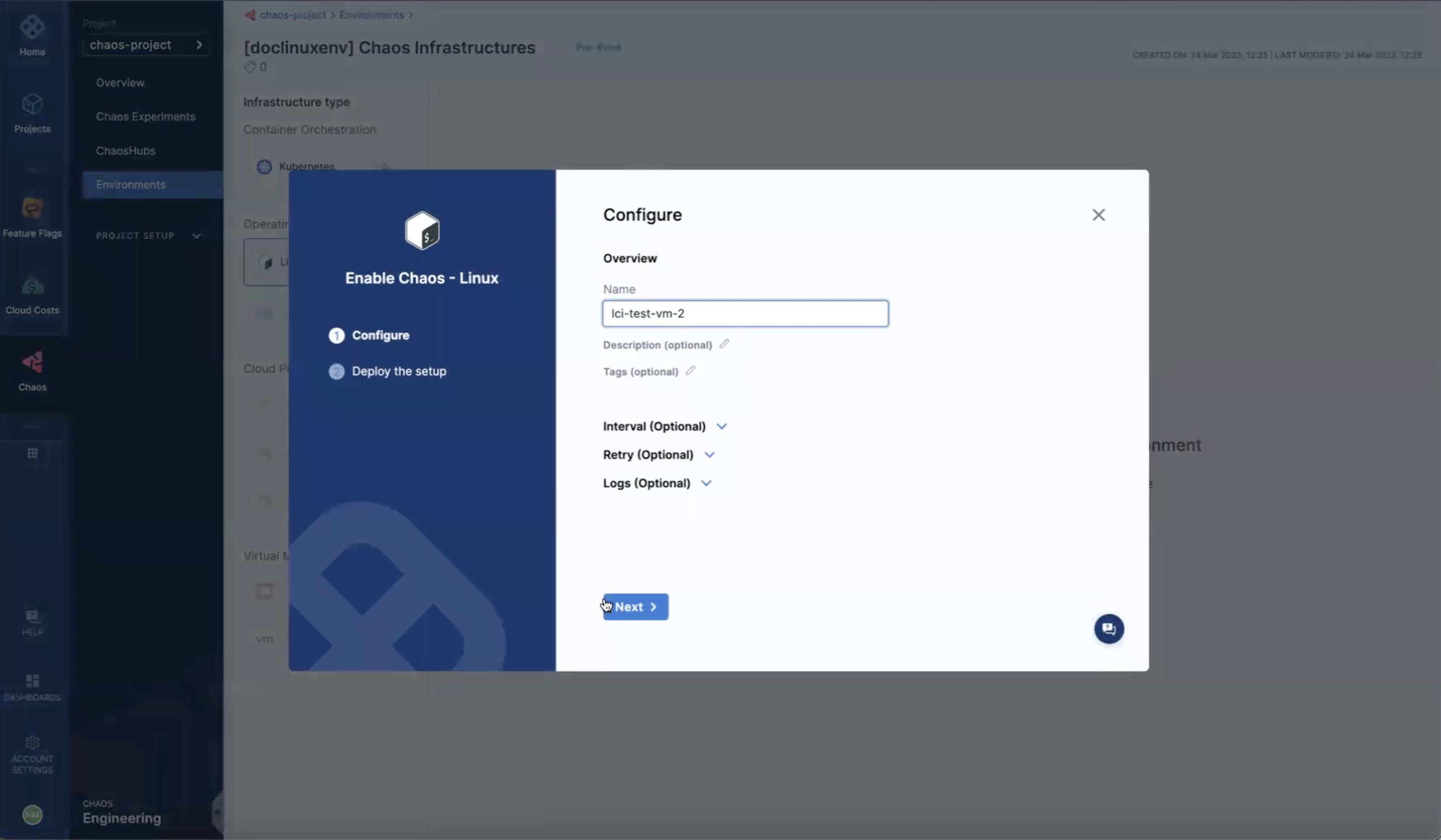Click the Tags pencil edit icon
Screen dimensions: 1441x840
pos(690,370)
